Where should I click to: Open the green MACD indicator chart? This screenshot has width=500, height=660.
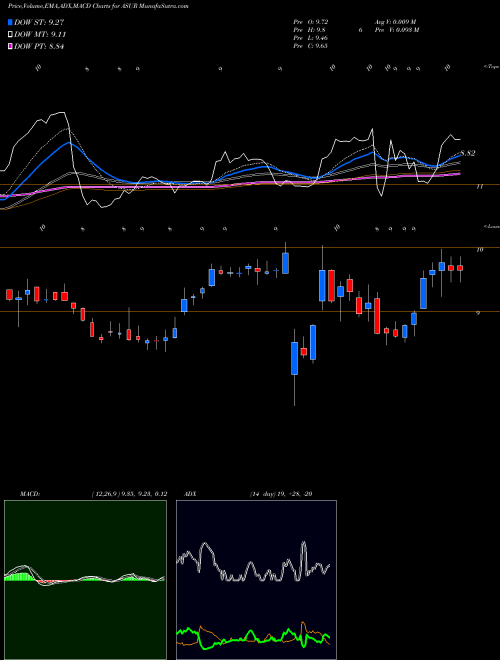(85, 580)
